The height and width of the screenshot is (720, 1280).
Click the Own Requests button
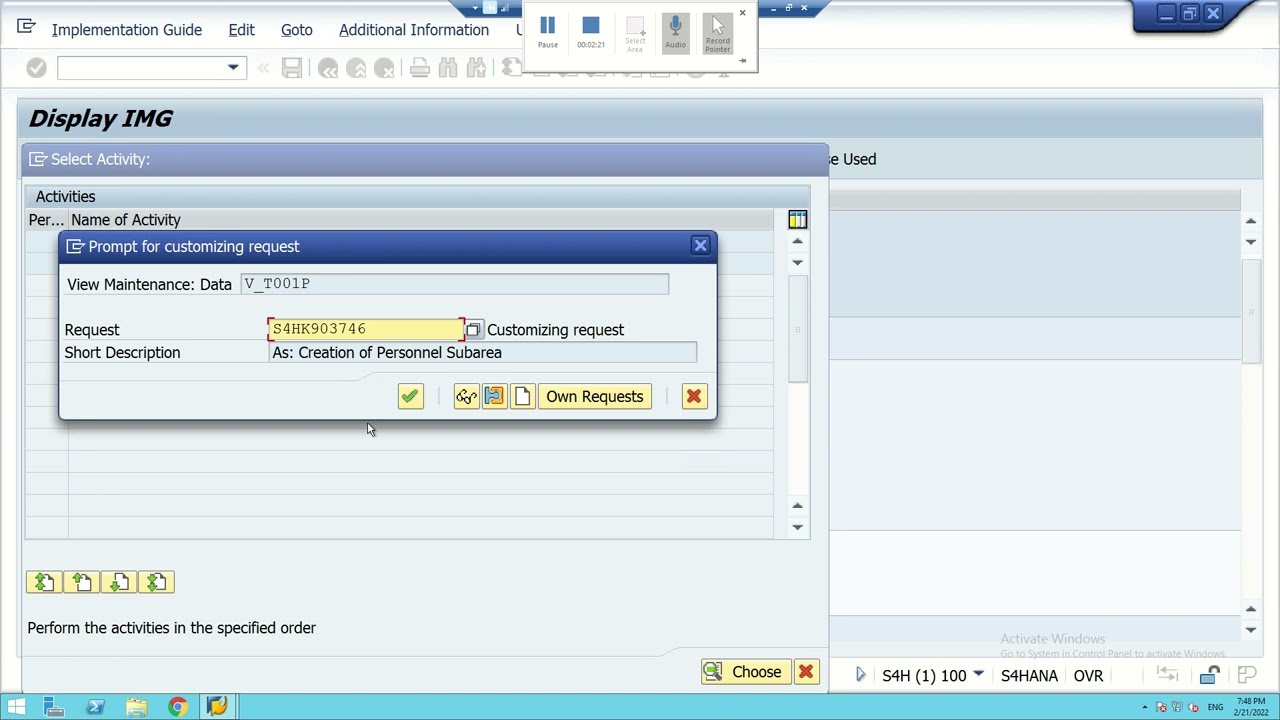pos(595,397)
